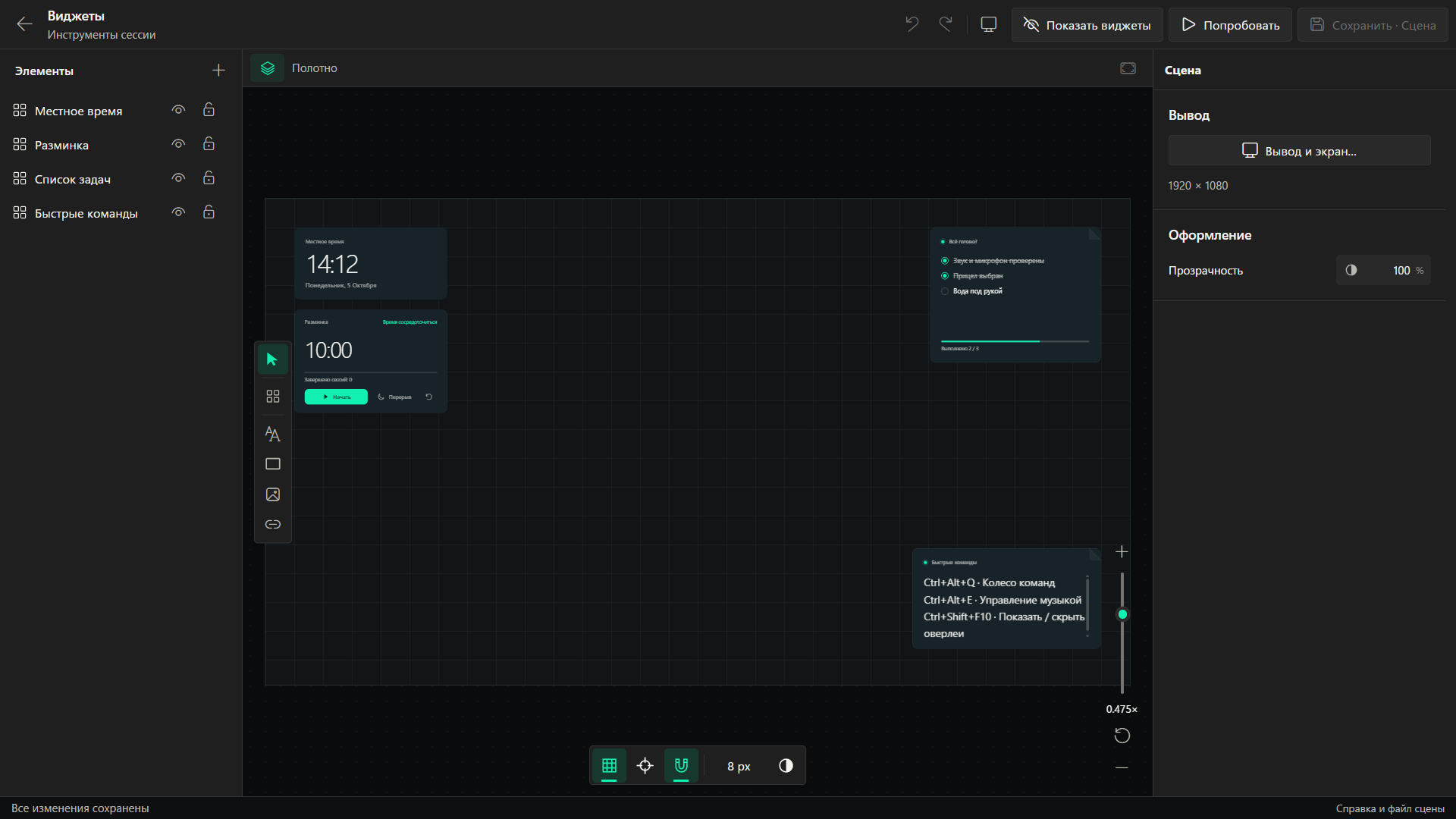Click the link tool icon

coord(272,525)
